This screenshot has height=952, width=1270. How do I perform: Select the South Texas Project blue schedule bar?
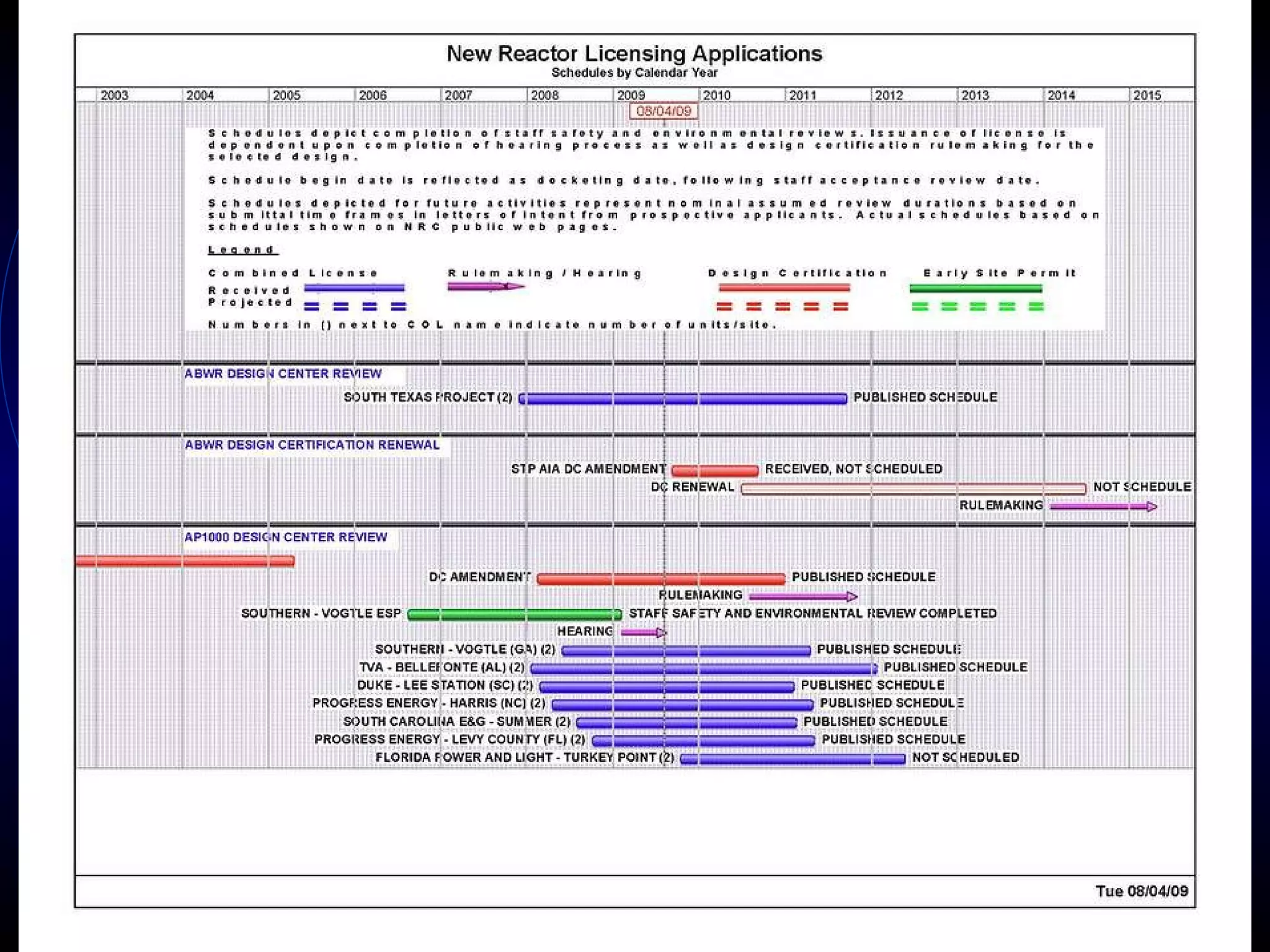(x=682, y=399)
